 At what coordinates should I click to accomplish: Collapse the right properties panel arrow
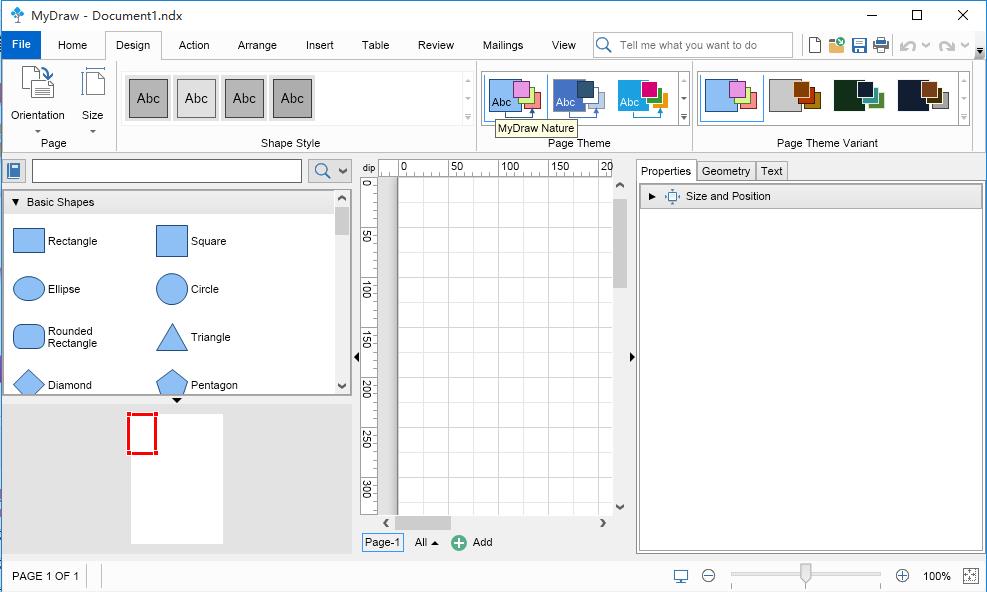(x=632, y=357)
